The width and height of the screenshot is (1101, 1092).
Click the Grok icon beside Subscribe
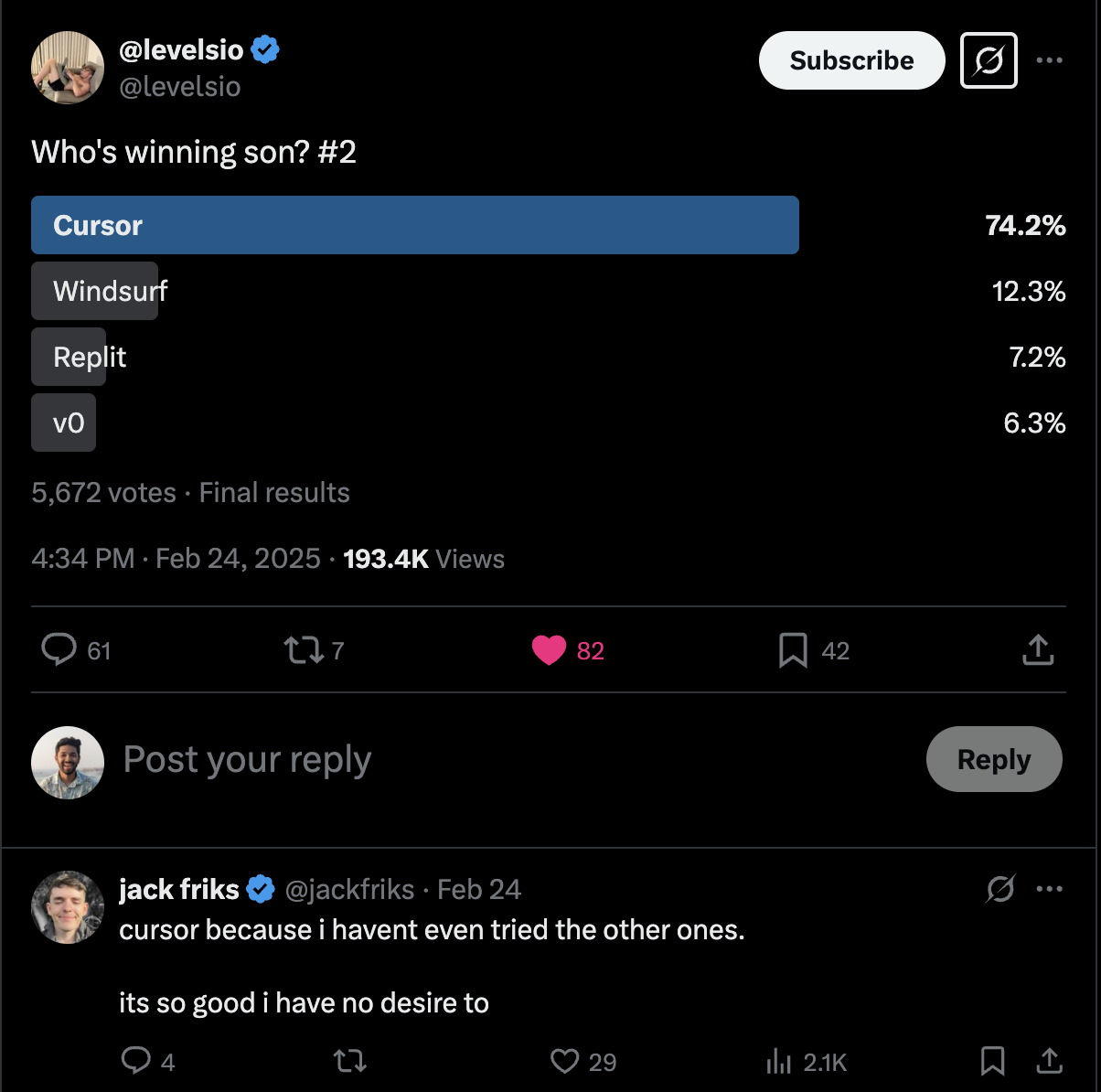tap(989, 60)
